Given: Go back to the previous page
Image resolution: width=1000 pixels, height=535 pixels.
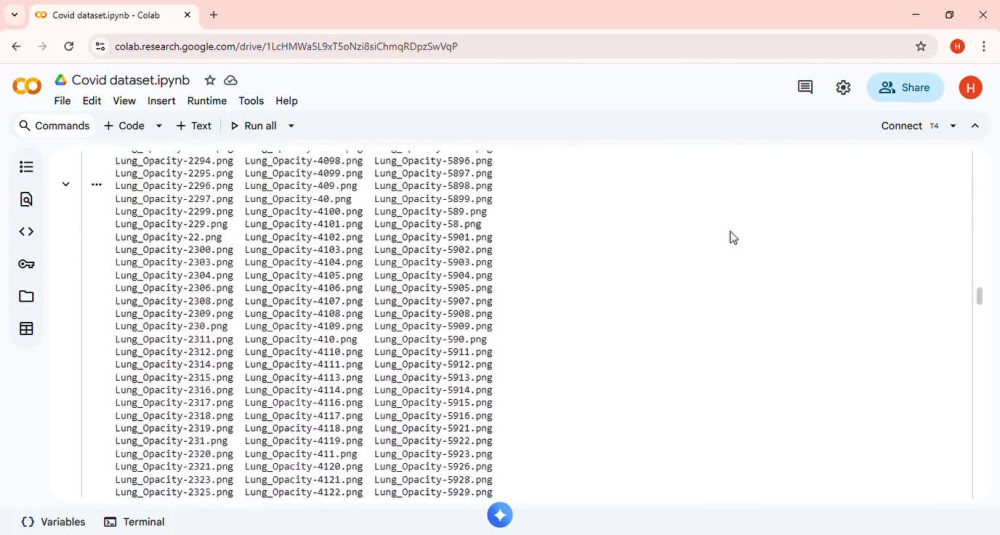Looking at the screenshot, I should pyautogui.click(x=17, y=46).
